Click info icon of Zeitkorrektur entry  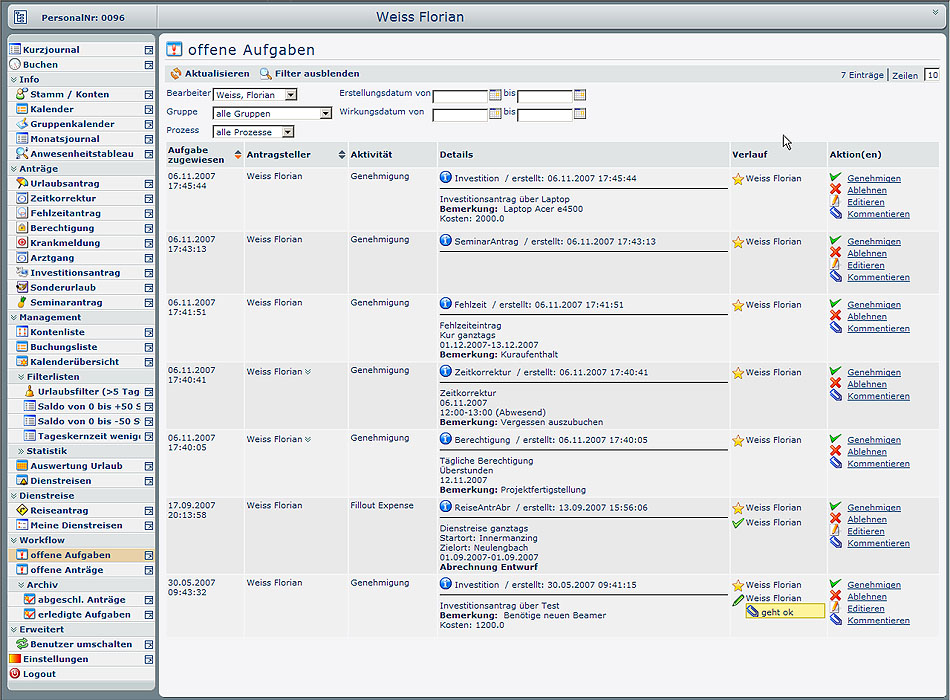coord(445,371)
